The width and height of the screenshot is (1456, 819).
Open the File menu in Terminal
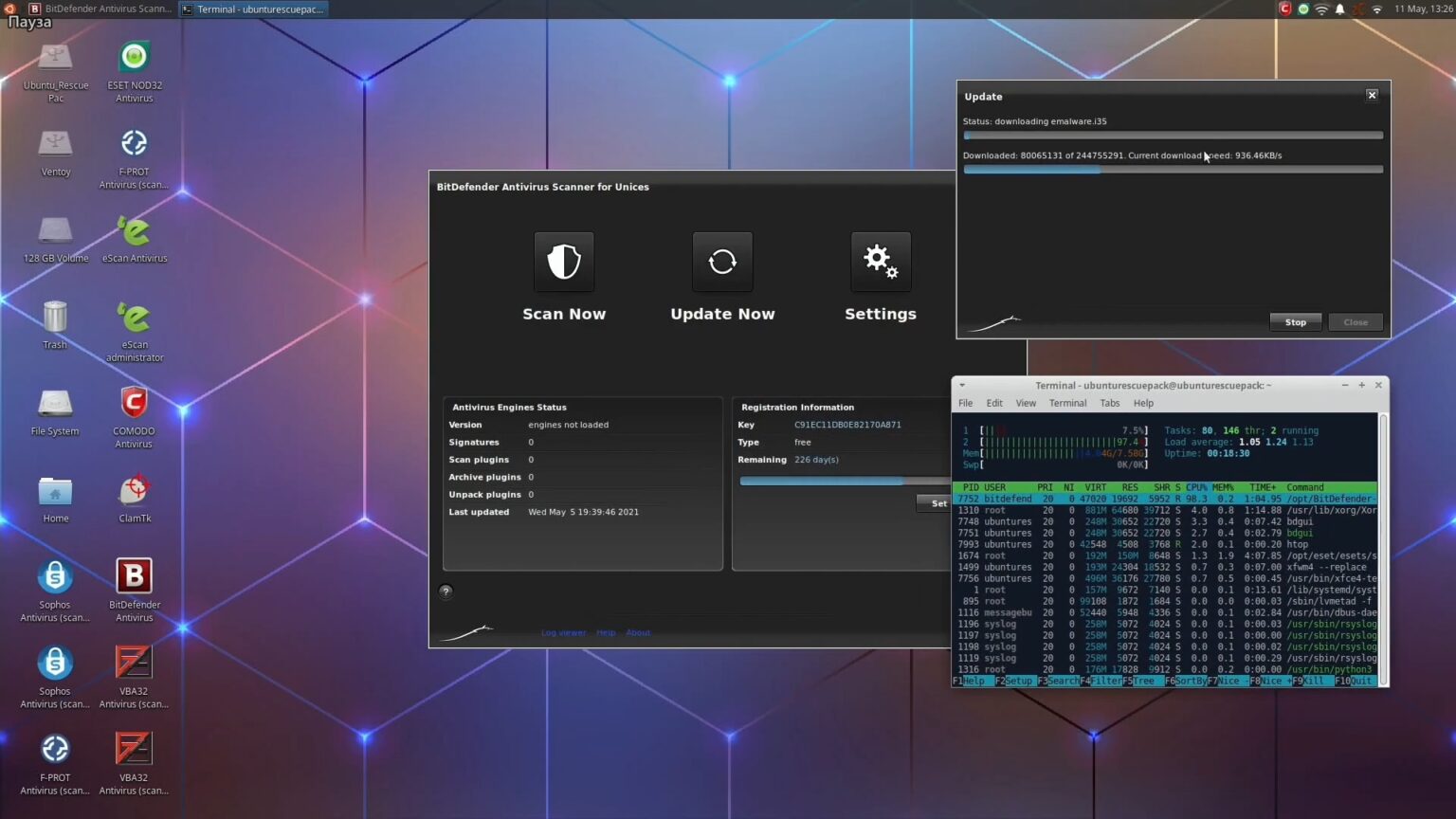[965, 403]
